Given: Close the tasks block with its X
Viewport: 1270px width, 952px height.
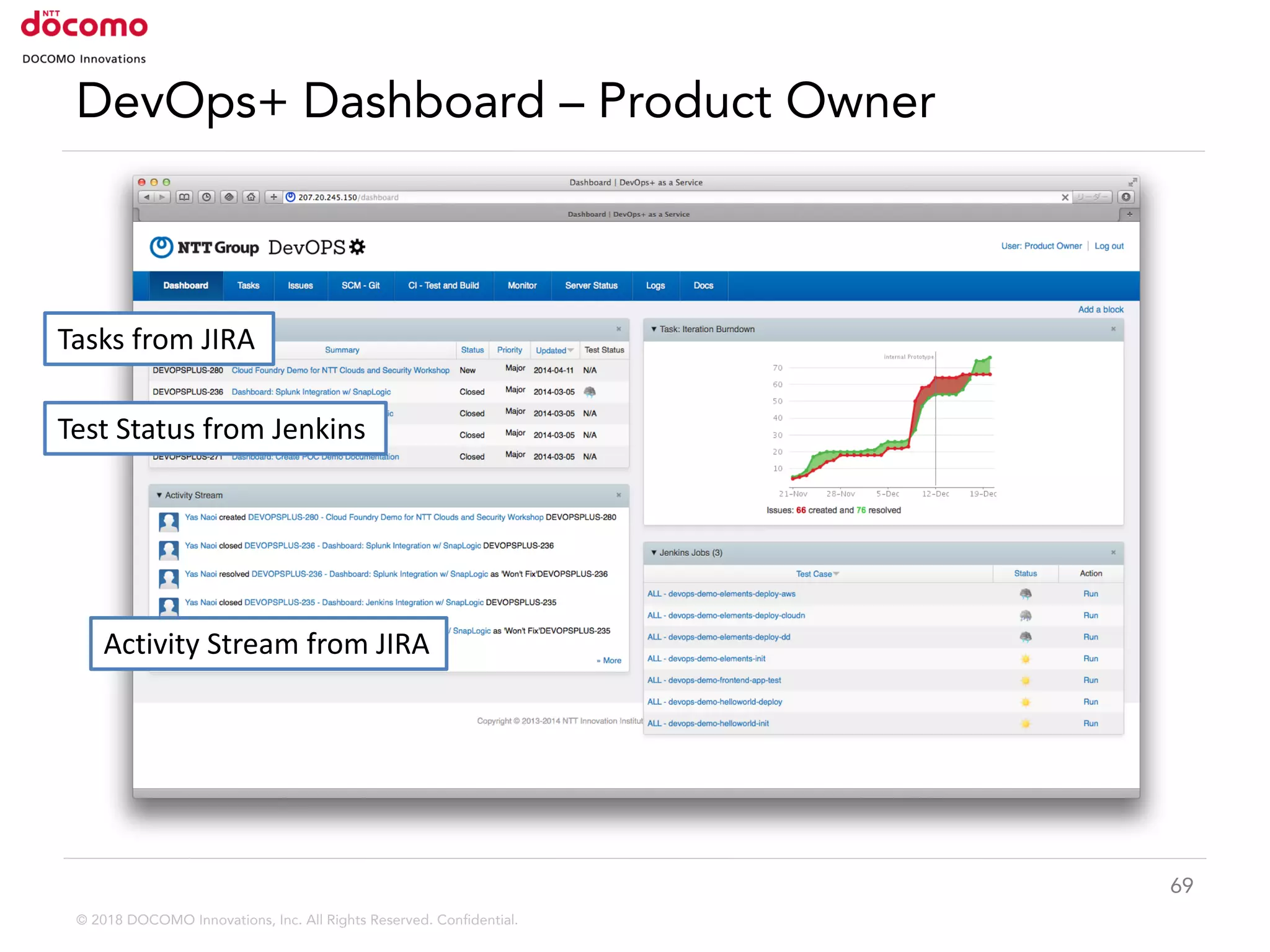Looking at the screenshot, I should [618, 329].
